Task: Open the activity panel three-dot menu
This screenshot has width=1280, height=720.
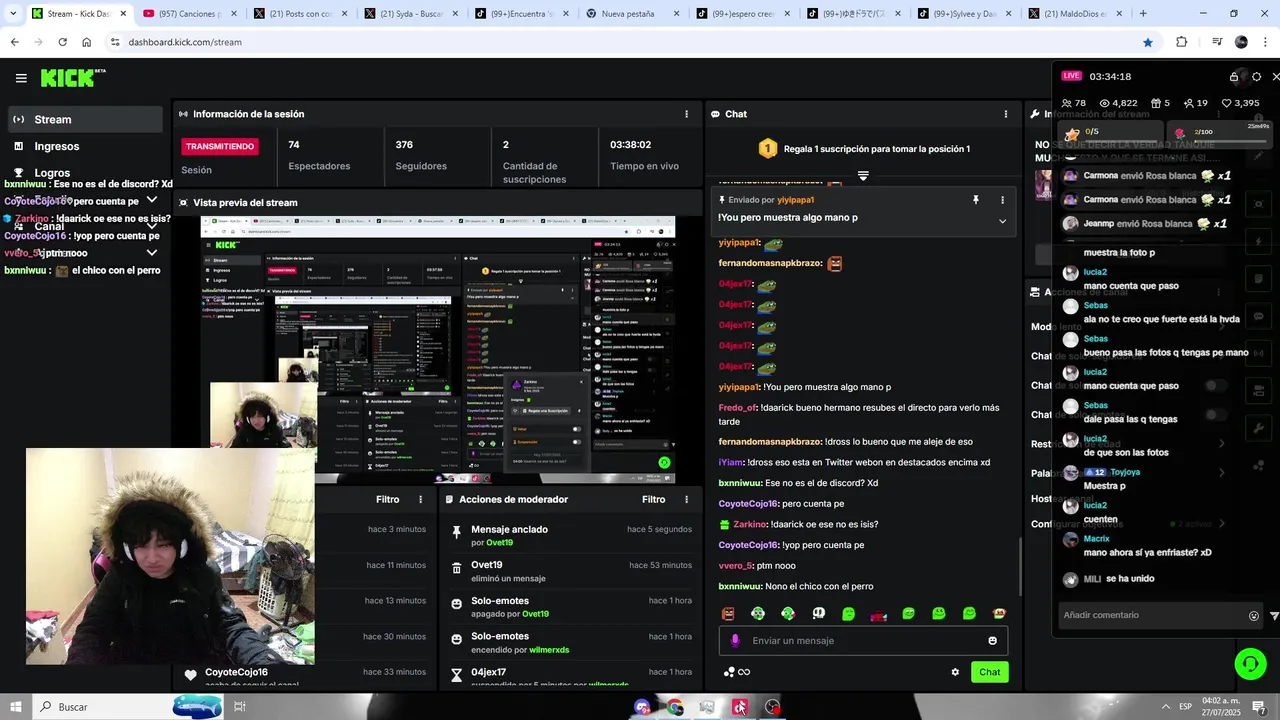Action: pos(420,499)
